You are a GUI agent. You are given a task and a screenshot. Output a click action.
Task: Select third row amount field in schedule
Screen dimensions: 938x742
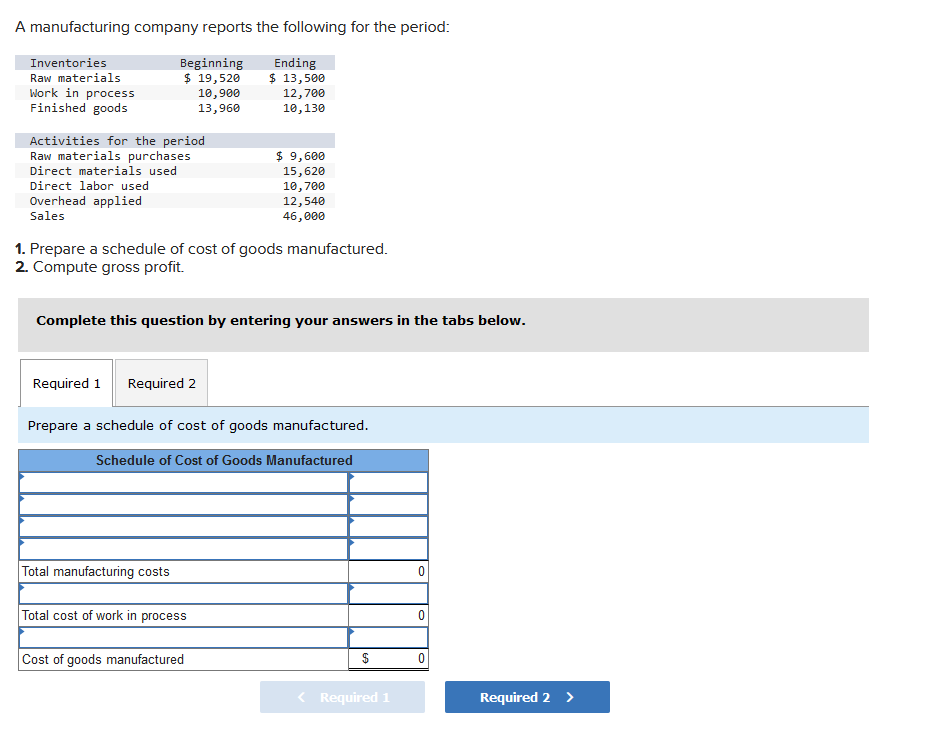click(388, 527)
